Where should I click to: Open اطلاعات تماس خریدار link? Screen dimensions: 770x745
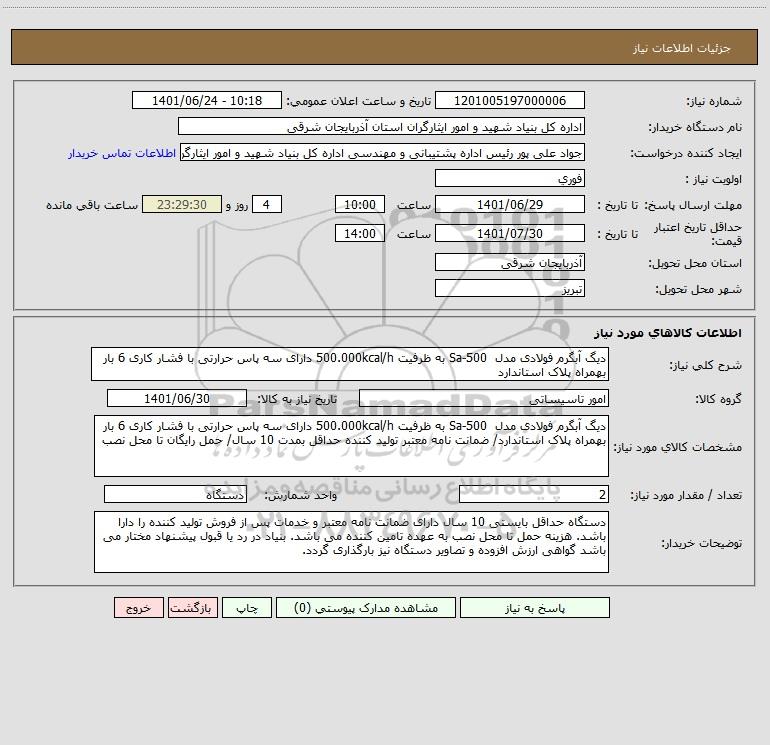tap(122, 153)
